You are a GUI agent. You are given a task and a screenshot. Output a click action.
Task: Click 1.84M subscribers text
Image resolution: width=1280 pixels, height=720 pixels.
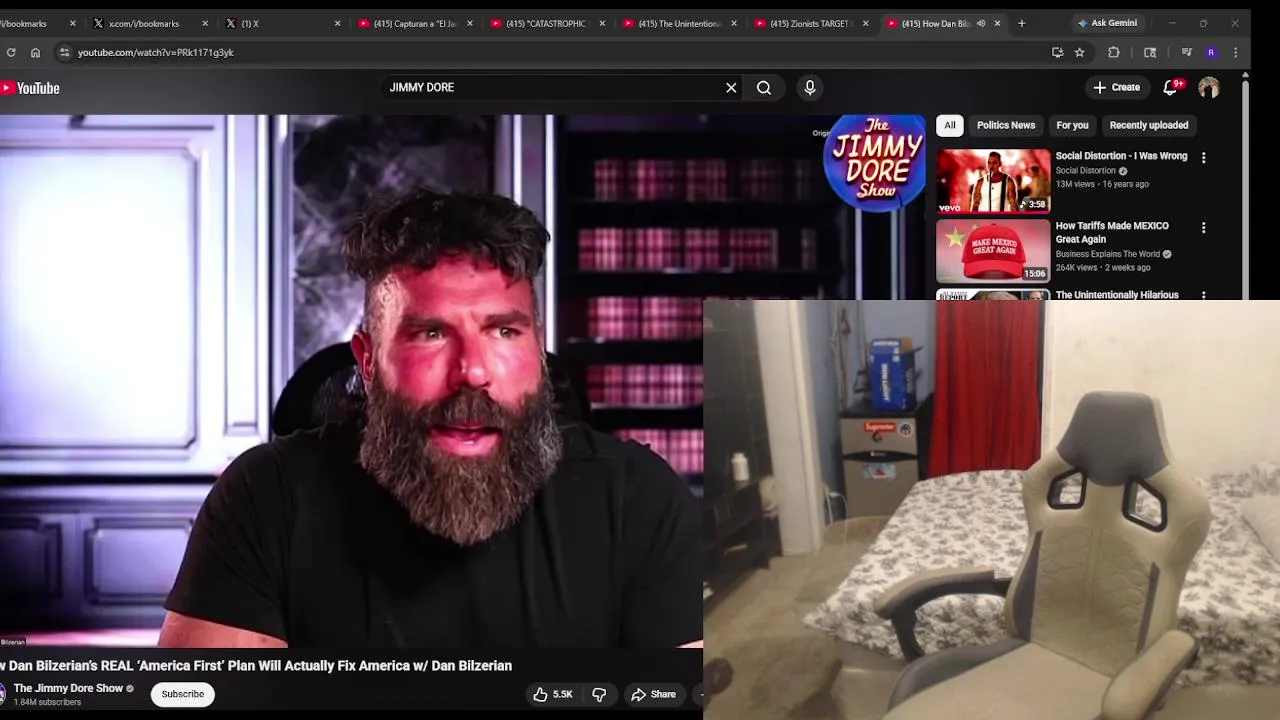[47, 703]
